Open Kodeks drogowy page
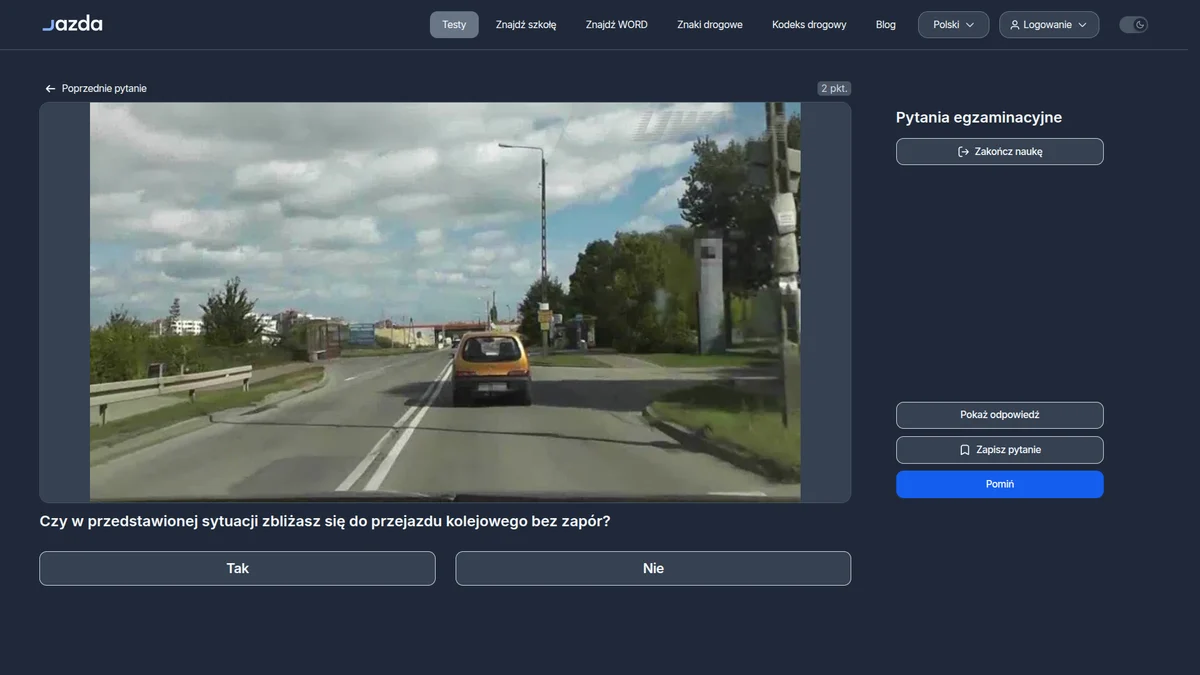The height and width of the screenshot is (675, 1200). (809, 25)
